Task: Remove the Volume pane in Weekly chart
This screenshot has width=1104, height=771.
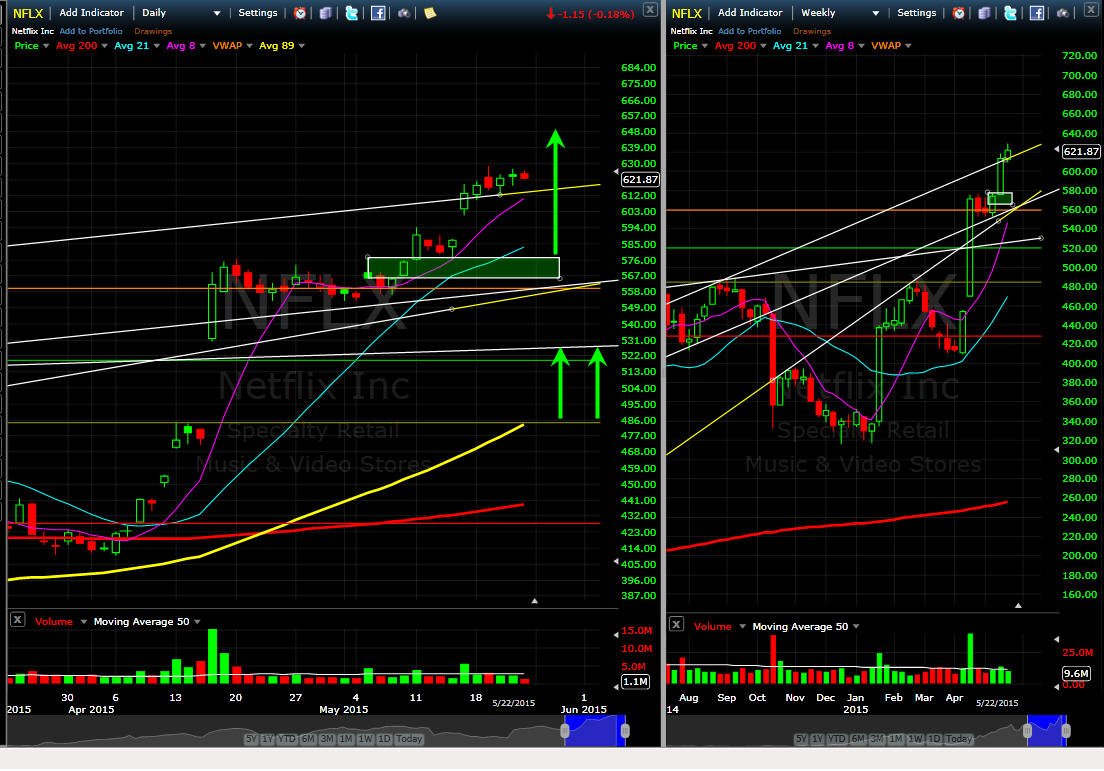Action: click(676, 624)
